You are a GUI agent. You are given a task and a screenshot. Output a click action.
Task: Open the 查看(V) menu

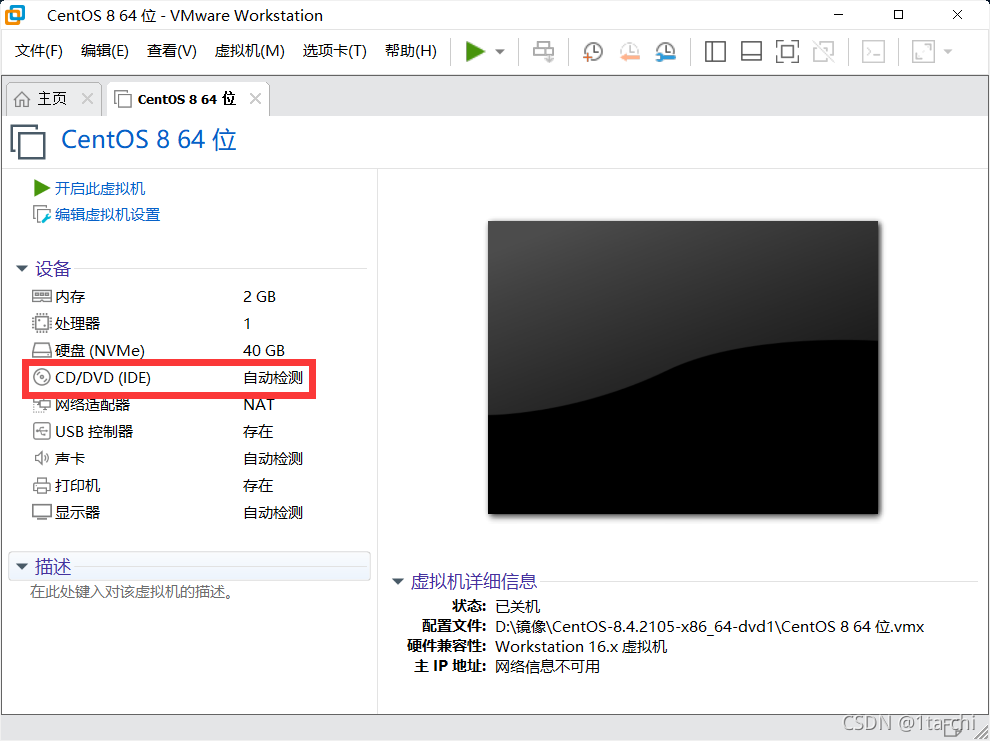pos(172,51)
